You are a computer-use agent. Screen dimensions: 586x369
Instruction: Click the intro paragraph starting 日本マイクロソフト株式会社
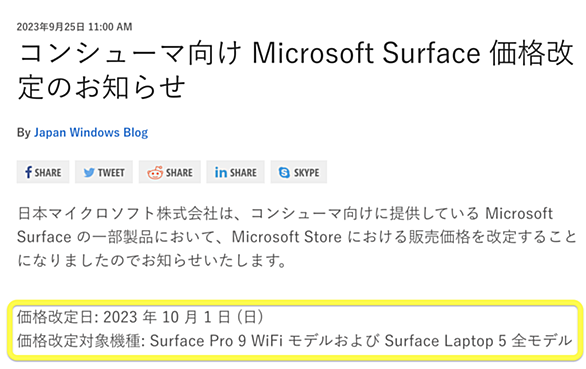point(297,237)
